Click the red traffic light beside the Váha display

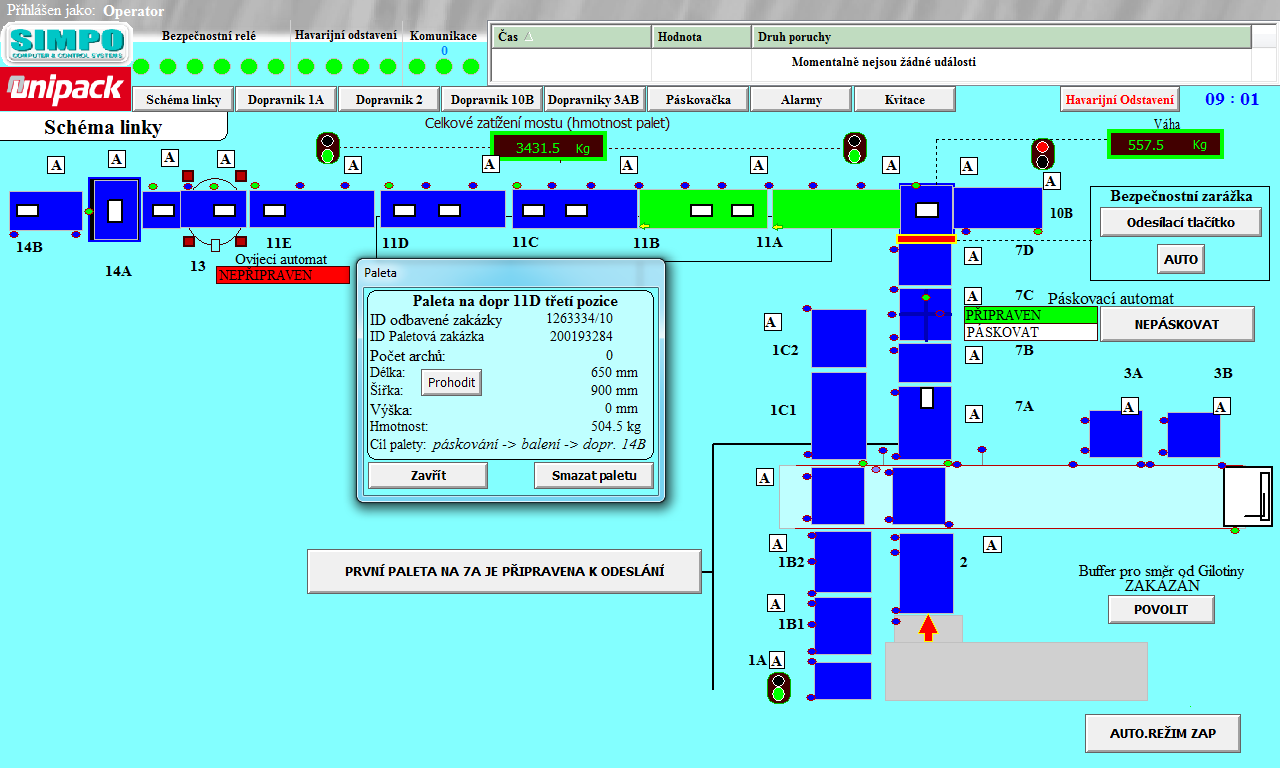coord(1043,154)
